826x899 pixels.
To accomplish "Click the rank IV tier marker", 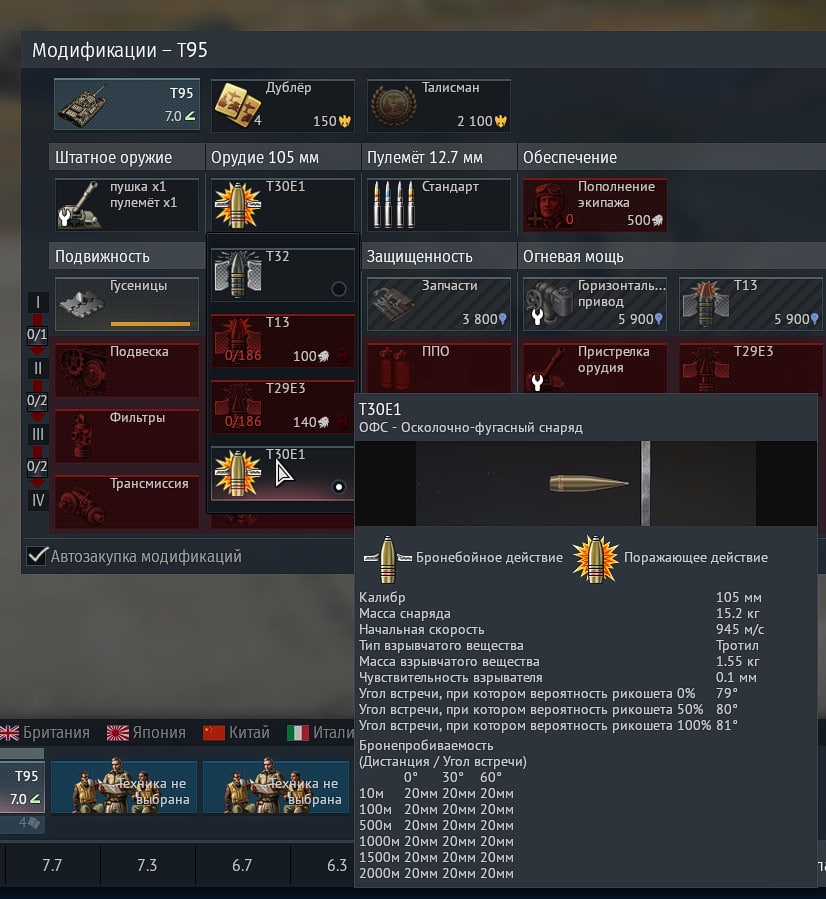I will (x=38, y=500).
